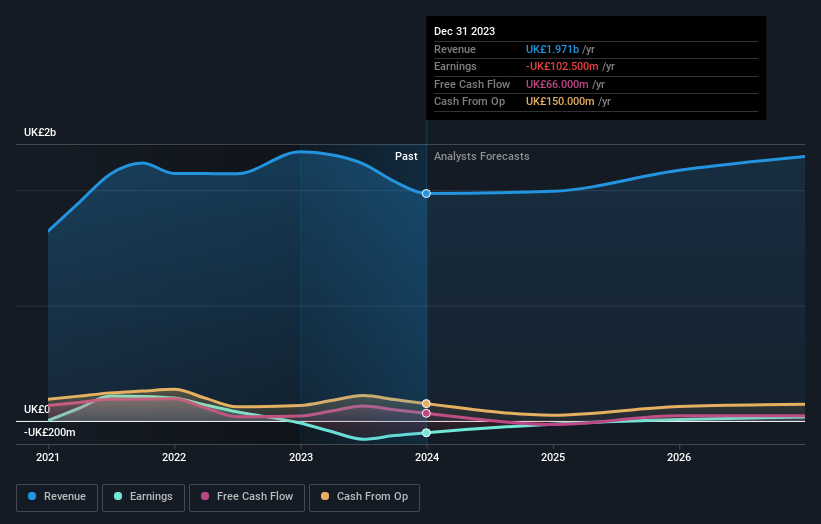Click the 2023 x-axis label
This screenshot has height=524, width=821.
301,458
